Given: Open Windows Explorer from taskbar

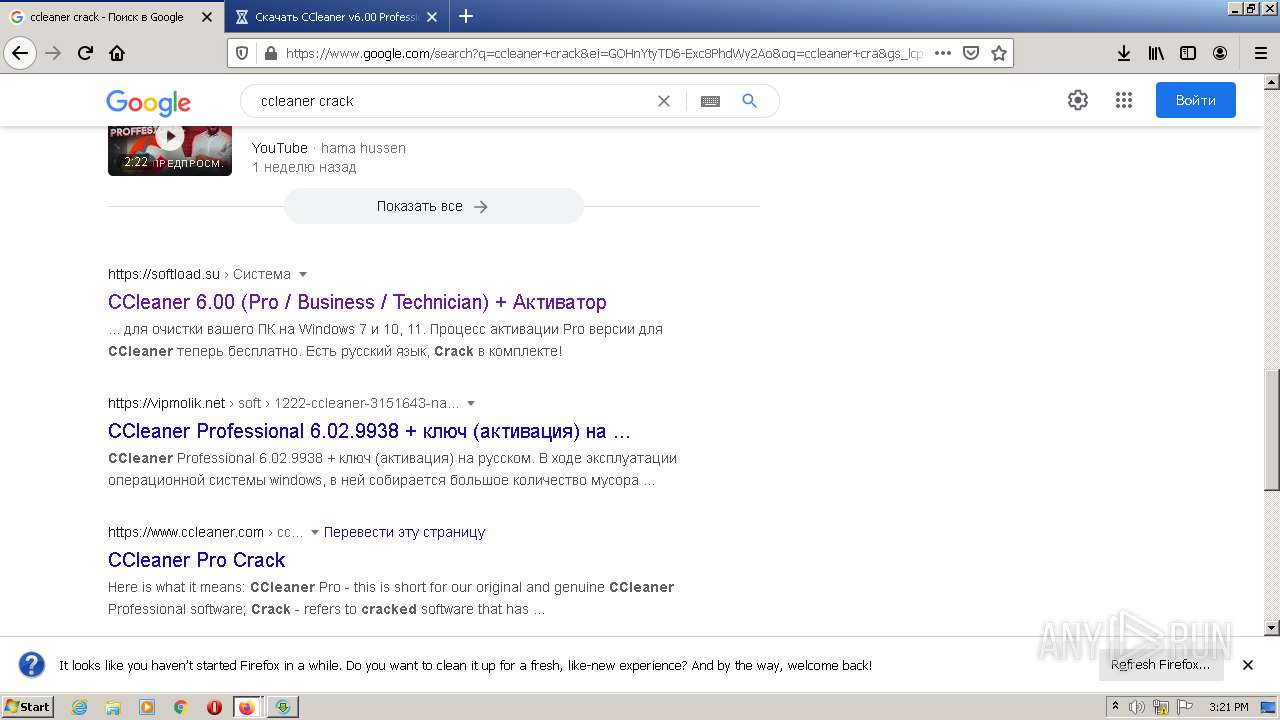Looking at the screenshot, I should [x=113, y=707].
